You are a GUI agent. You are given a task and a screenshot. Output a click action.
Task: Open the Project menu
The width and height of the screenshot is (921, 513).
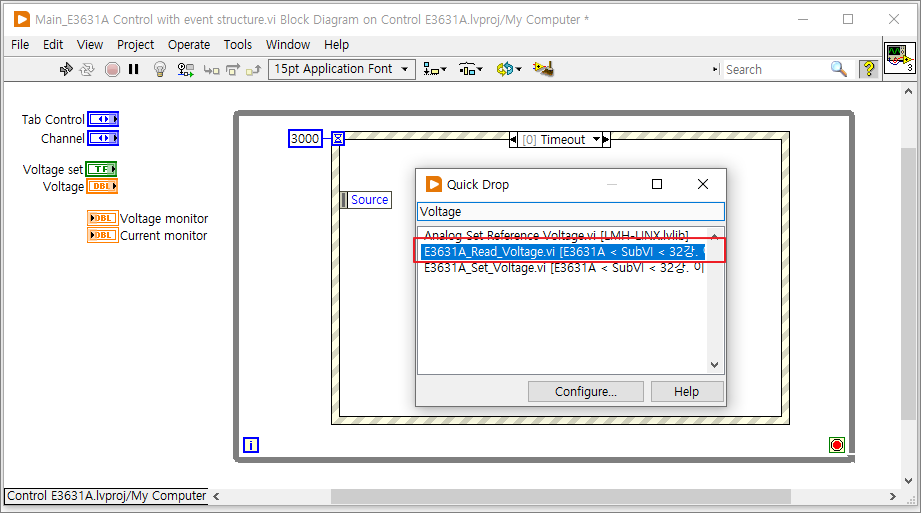[135, 45]
